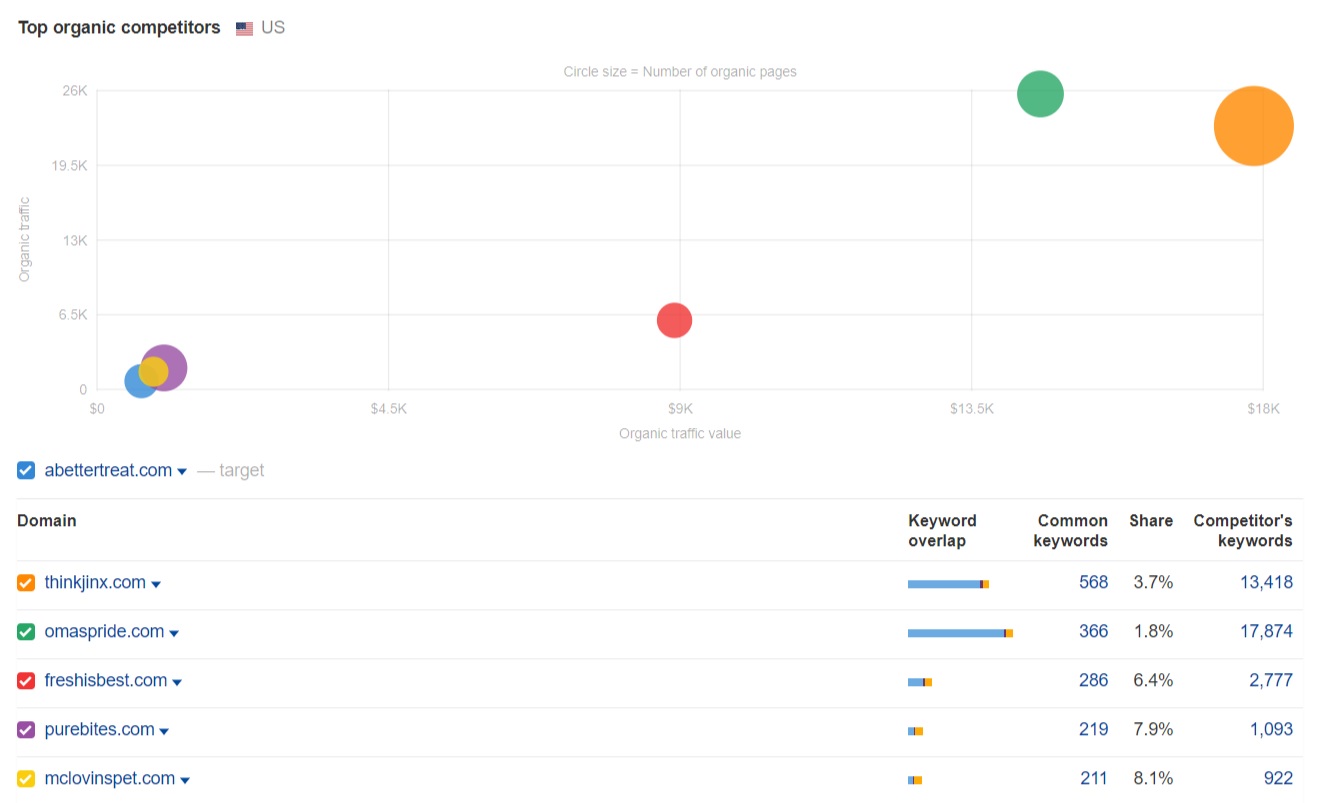Open the mclovinspet.com dropdown caret
Screen dimensions: 1317x803
185,780
